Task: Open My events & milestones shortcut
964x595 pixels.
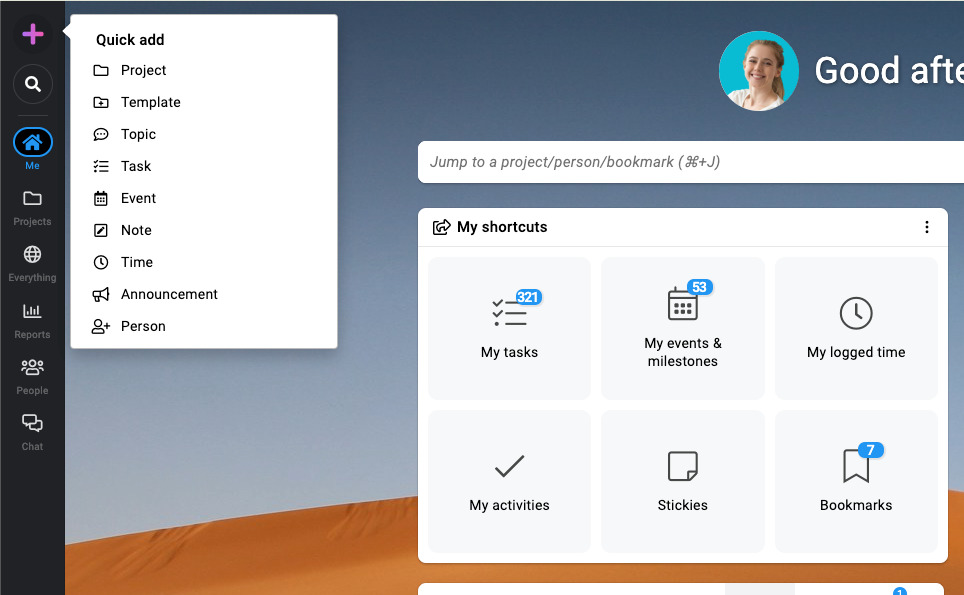Action: coord(682,328)
